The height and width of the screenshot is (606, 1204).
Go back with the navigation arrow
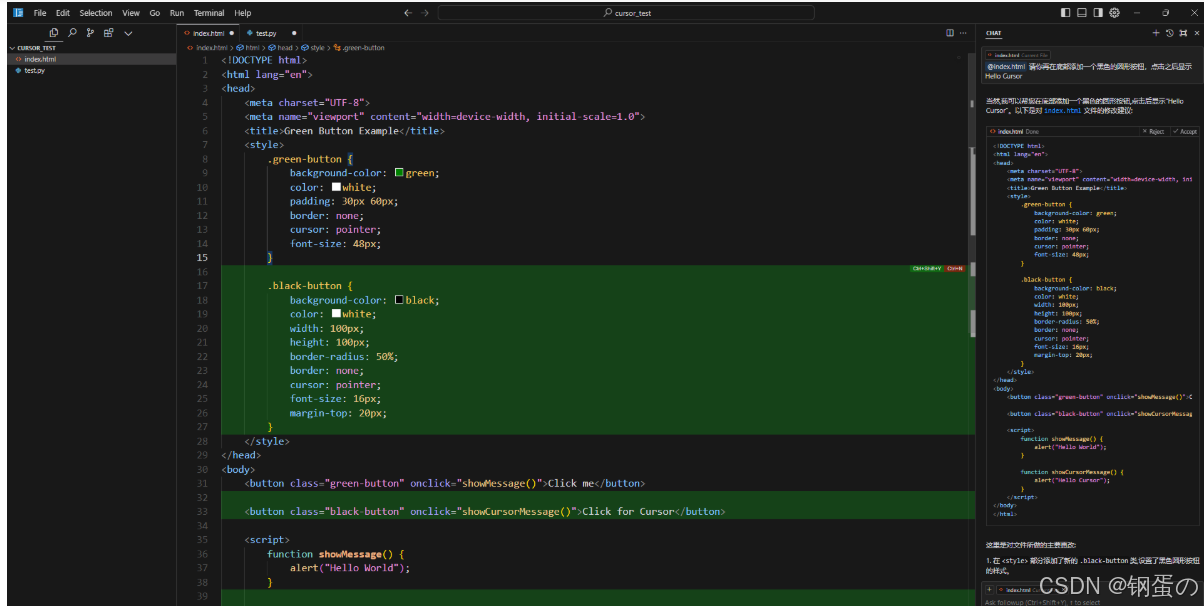408,13
